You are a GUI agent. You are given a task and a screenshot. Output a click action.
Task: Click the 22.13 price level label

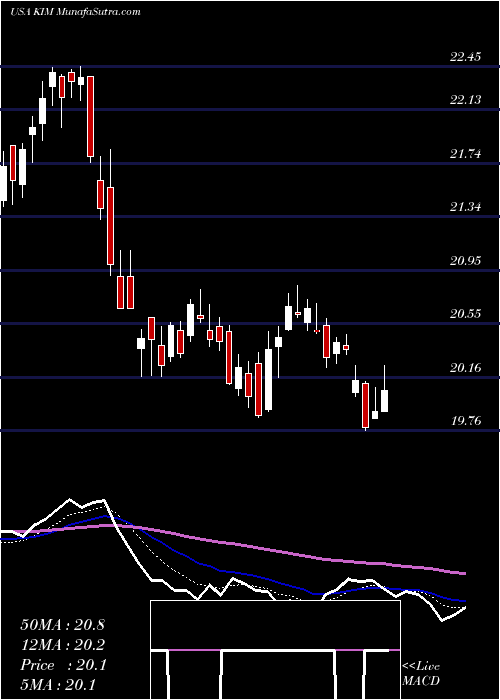tap(466, 100)
